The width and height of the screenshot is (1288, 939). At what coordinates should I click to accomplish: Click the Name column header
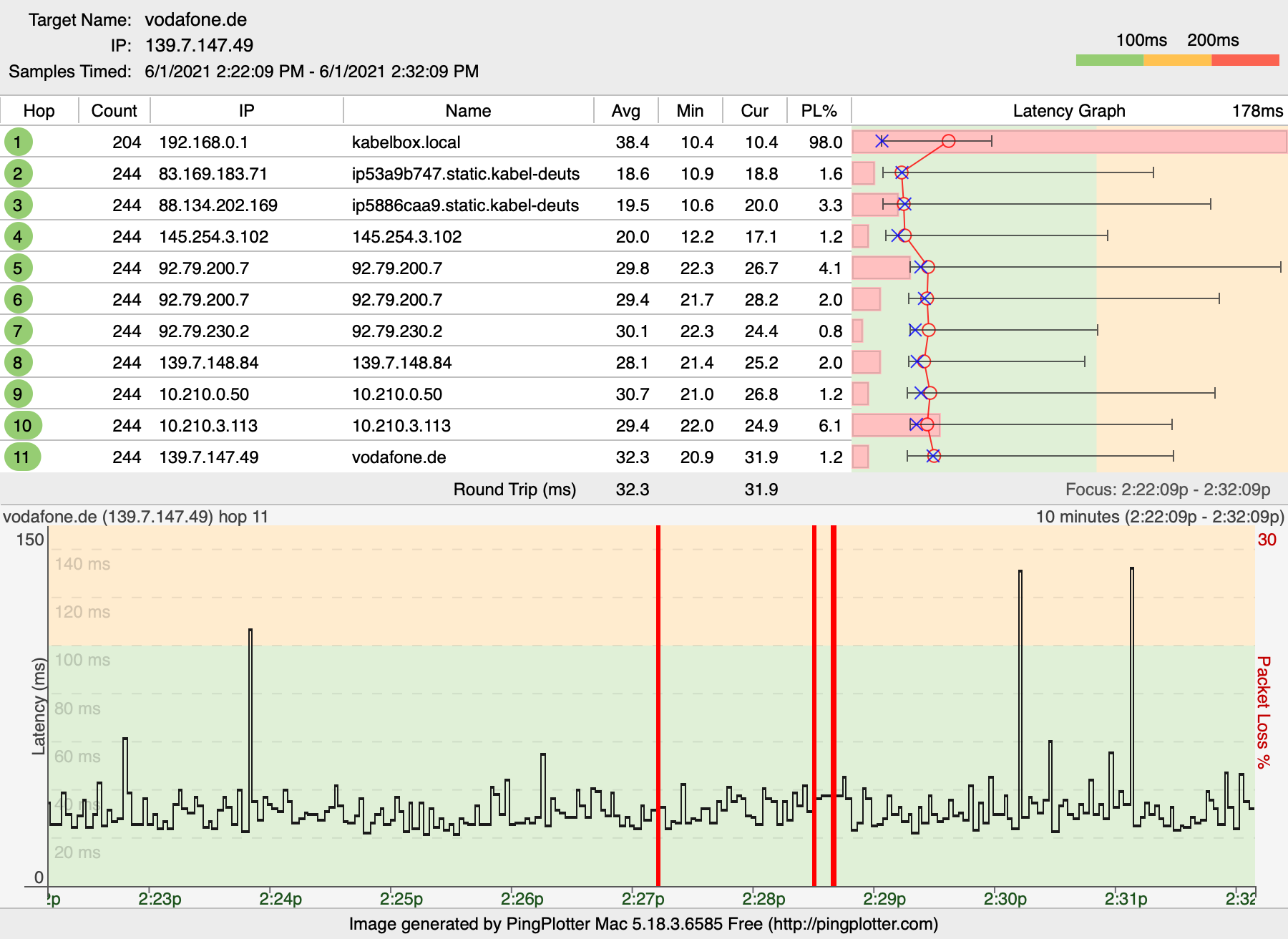[x=468, y=111]
